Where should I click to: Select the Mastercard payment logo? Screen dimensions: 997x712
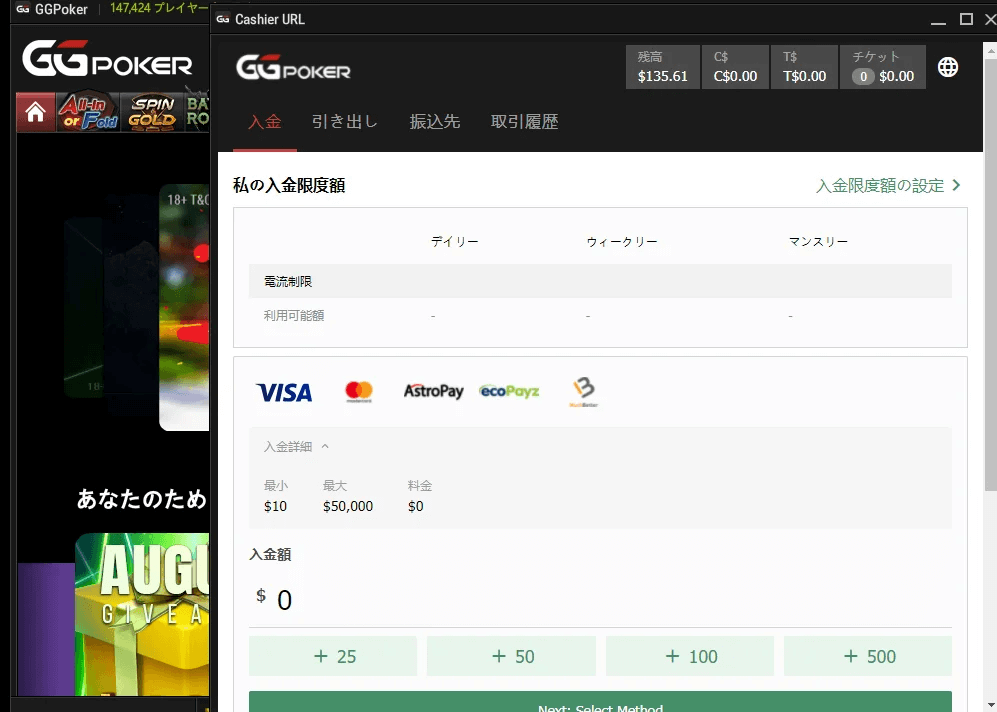359,392
